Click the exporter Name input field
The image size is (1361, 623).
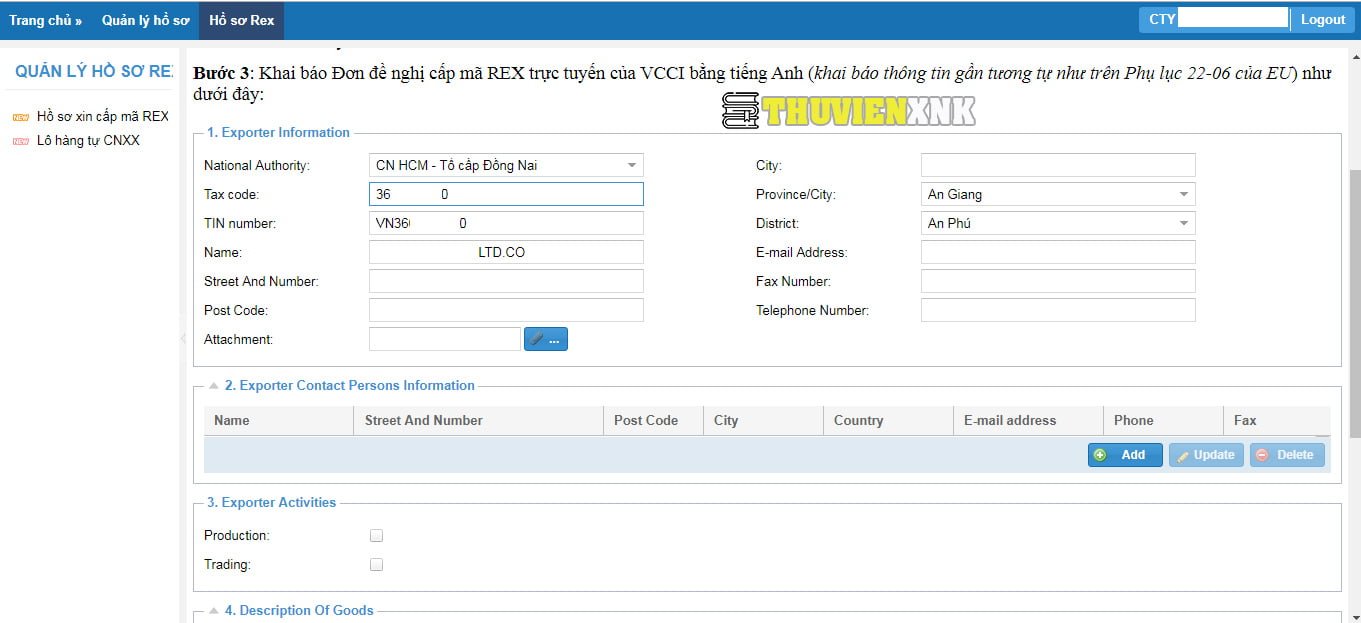click(x=506, y=252)
